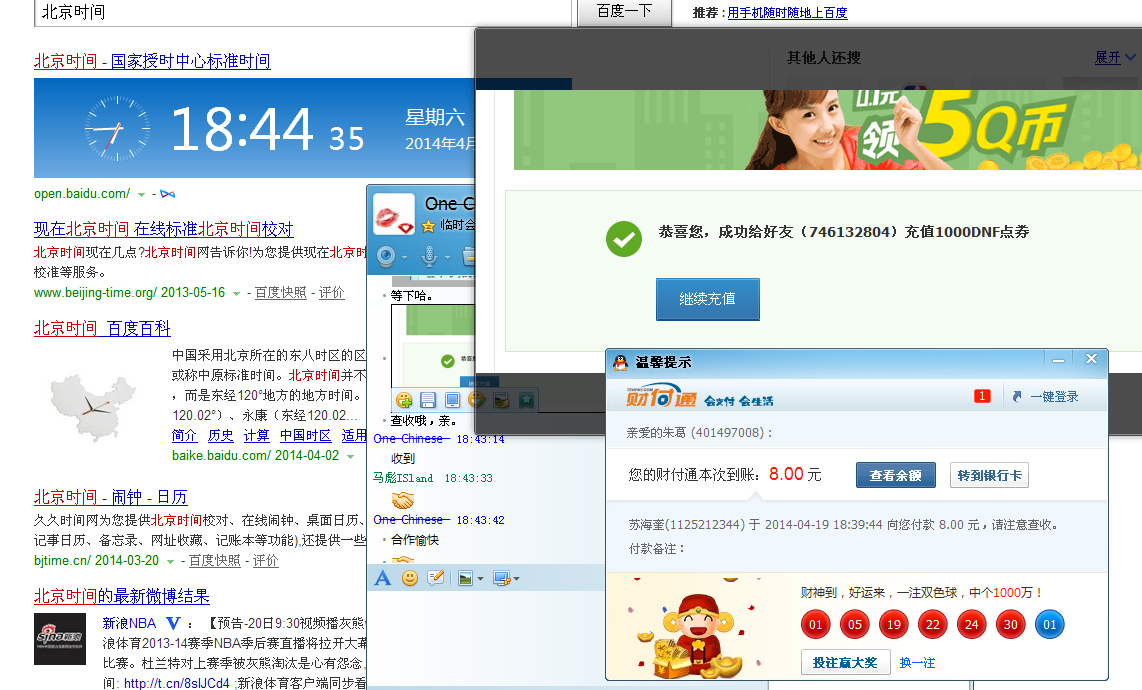This screenshot has width=1142, height=690.
Task: Click red lottery ball number 05
Action: click(855, 624)
